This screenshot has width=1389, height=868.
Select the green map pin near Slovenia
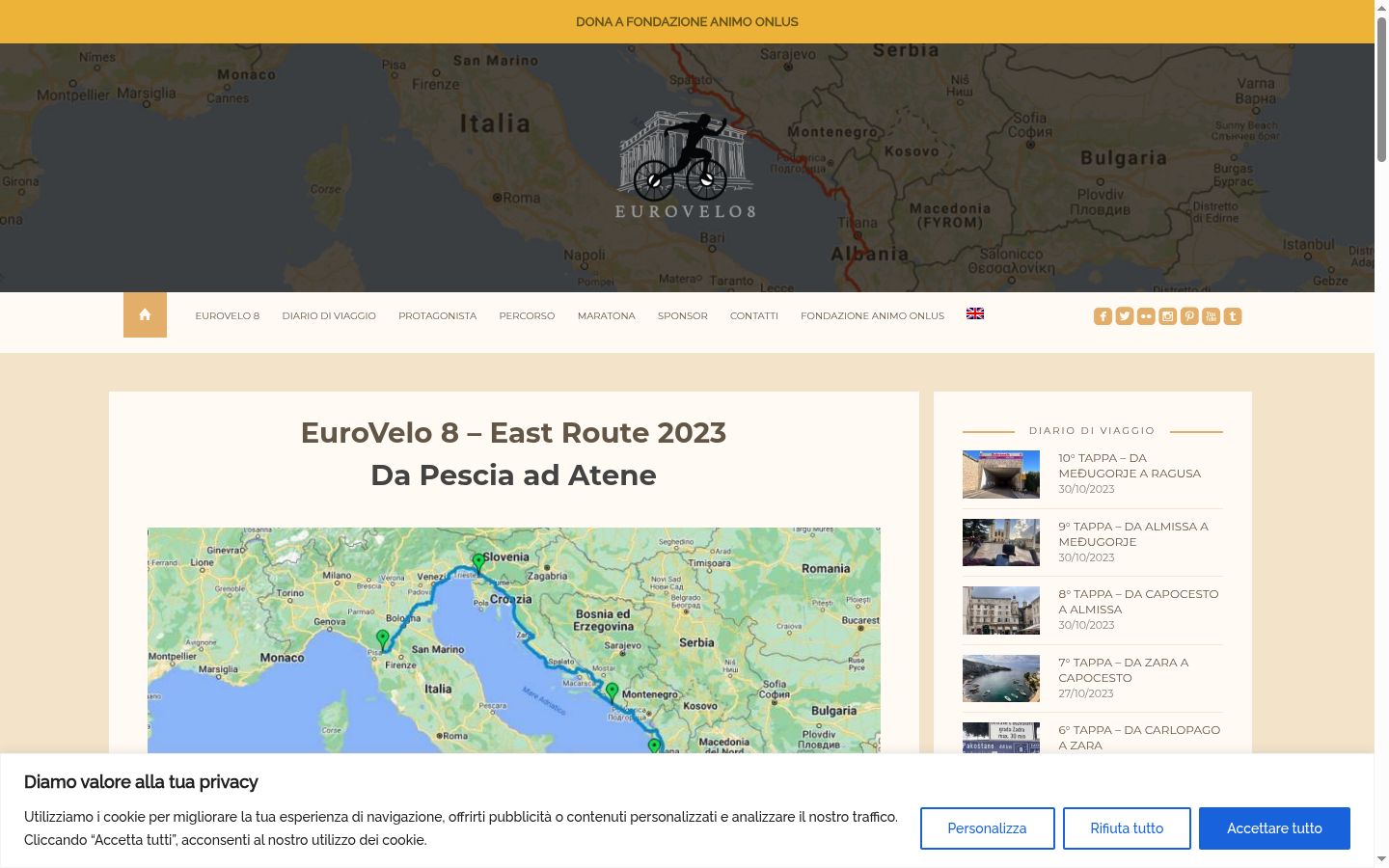[478, 562]
